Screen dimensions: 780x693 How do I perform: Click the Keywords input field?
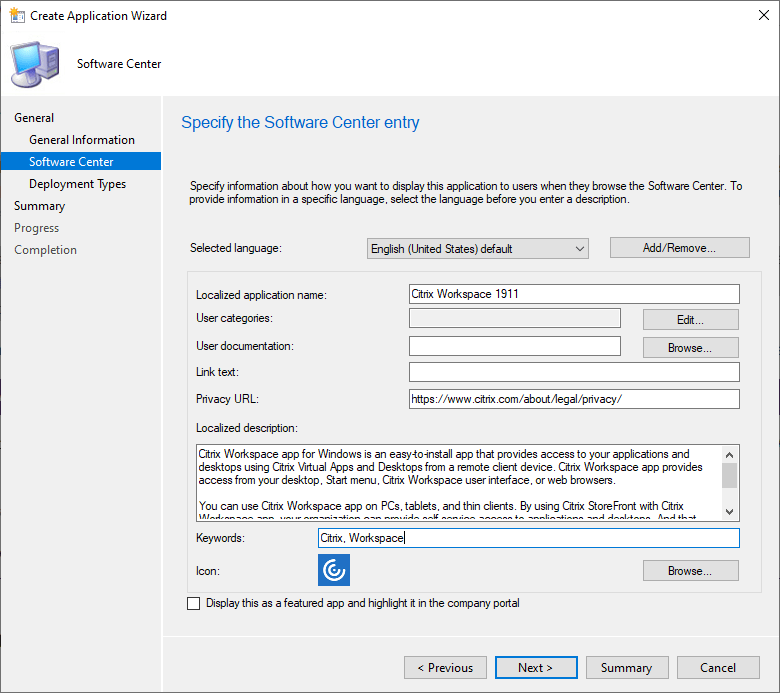(528, 538)
